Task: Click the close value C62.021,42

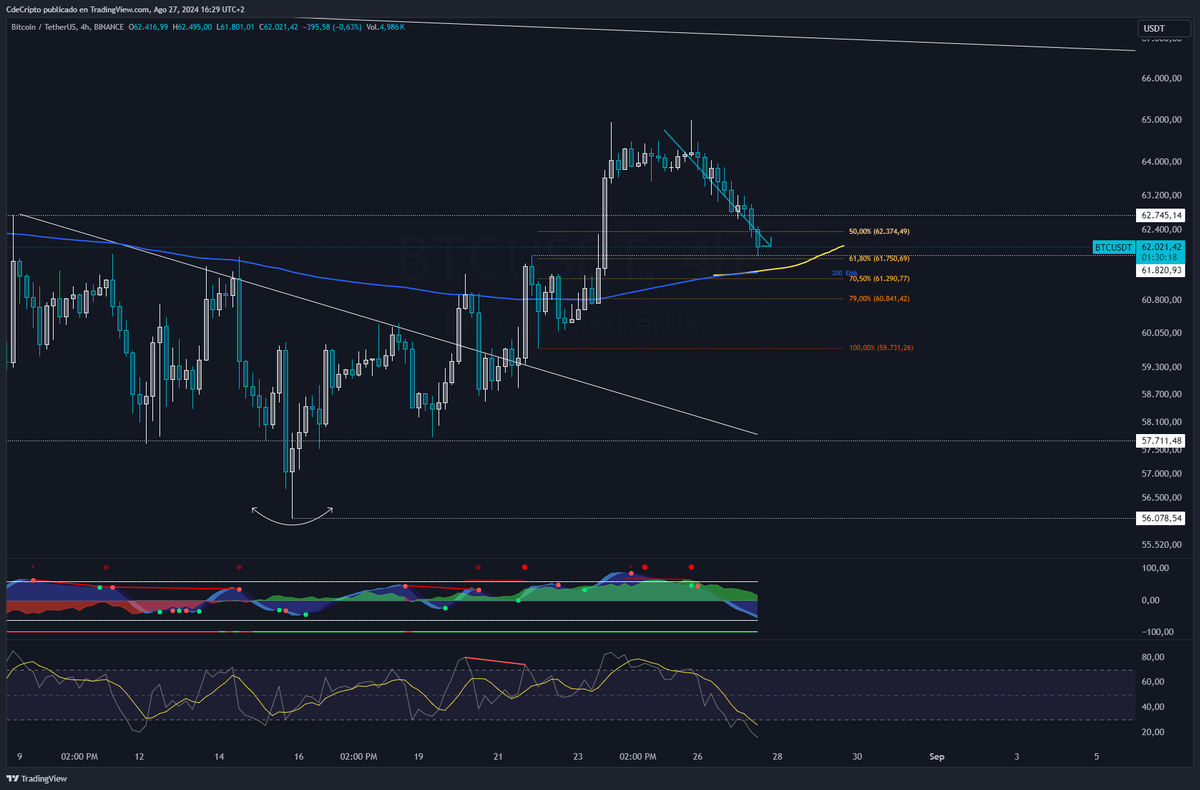Action: 279,27
